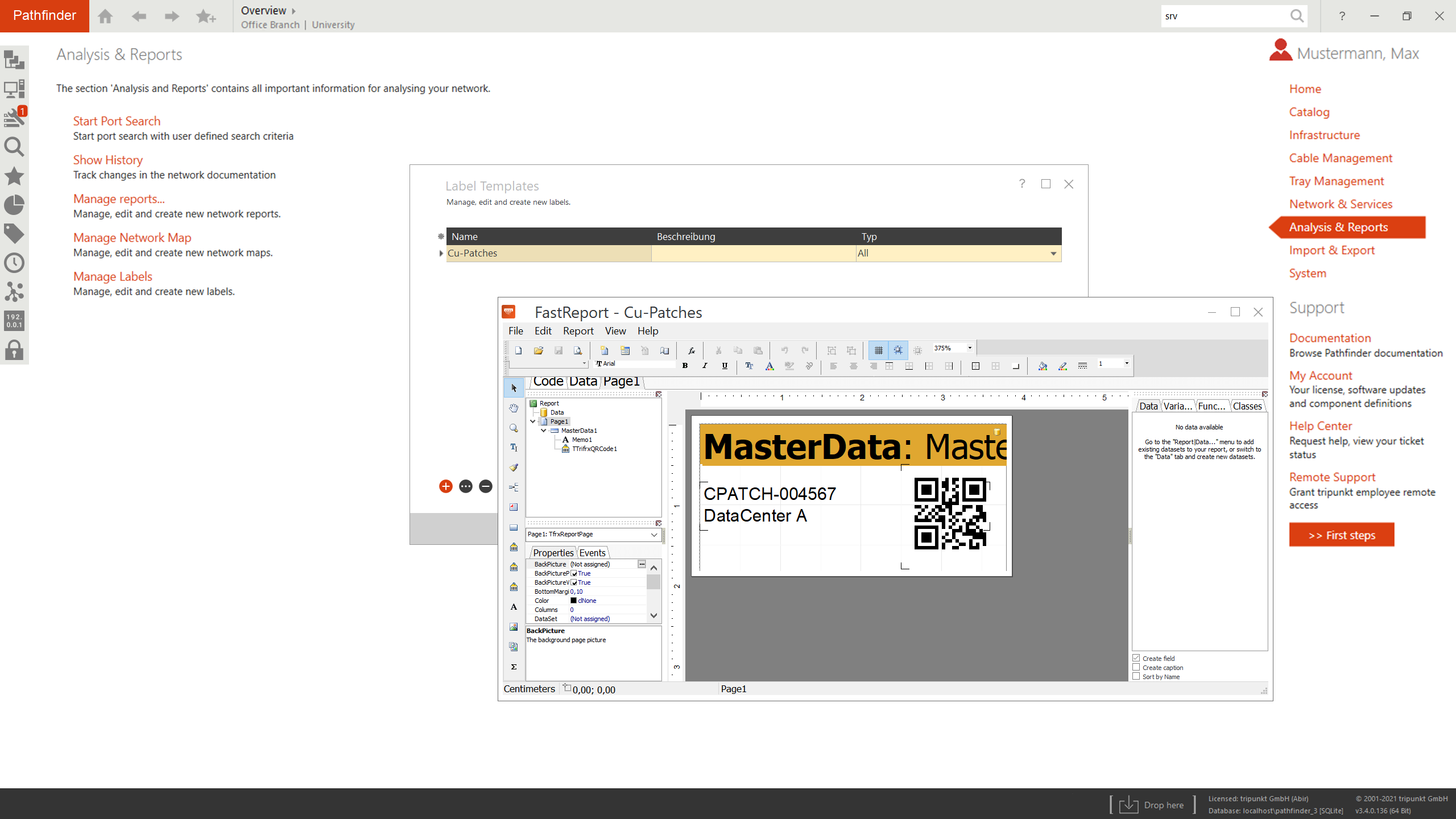
Task: Open the print preview in FastReport
Action: click(x=578, y=350)
